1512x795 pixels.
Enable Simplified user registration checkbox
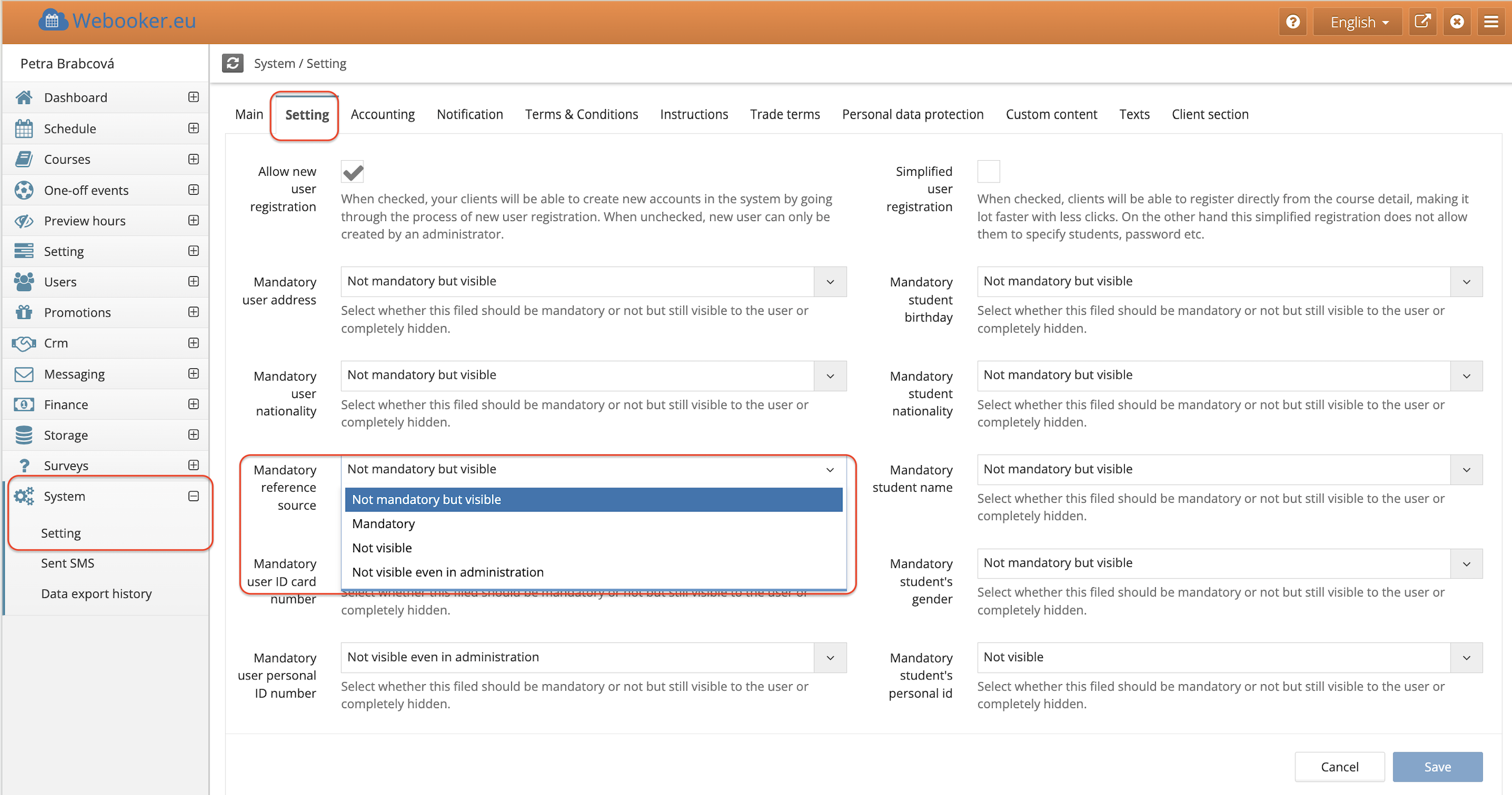(x=988, y=172)
